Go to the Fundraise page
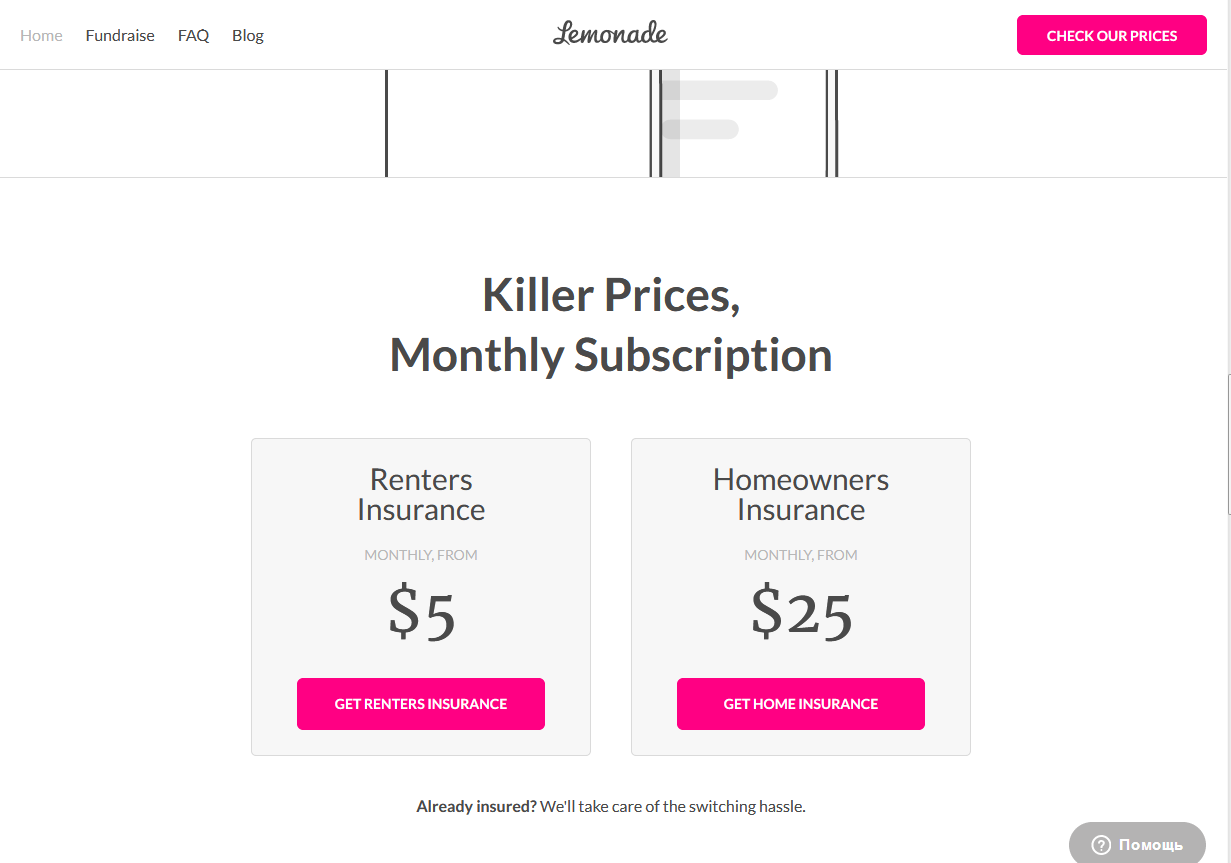 coord(120,35)
